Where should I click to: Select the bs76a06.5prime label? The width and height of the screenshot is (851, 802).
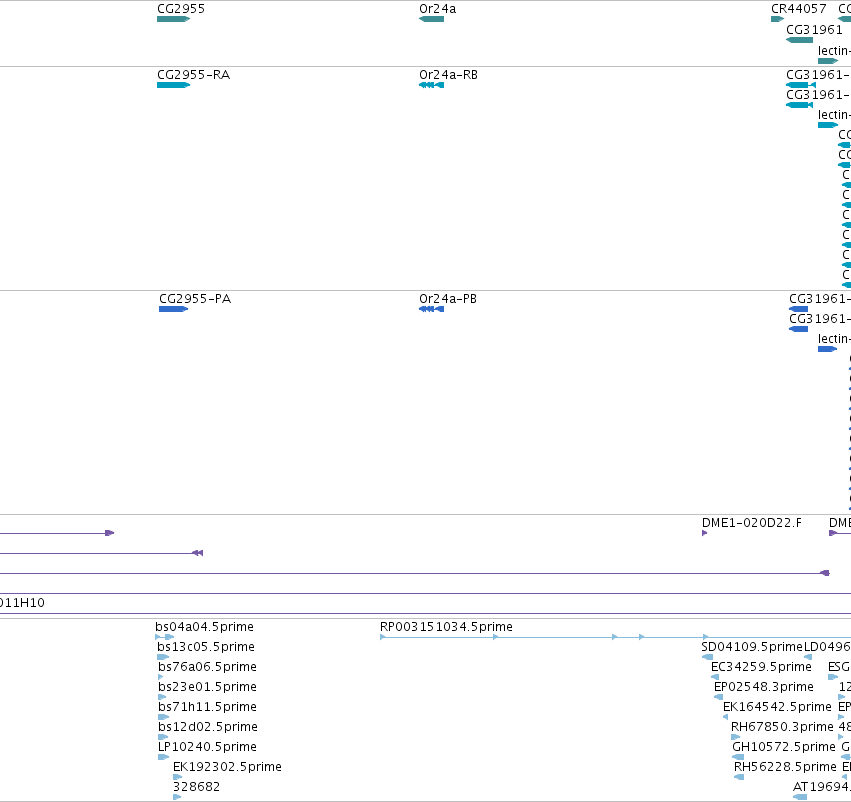coord(207,666)
